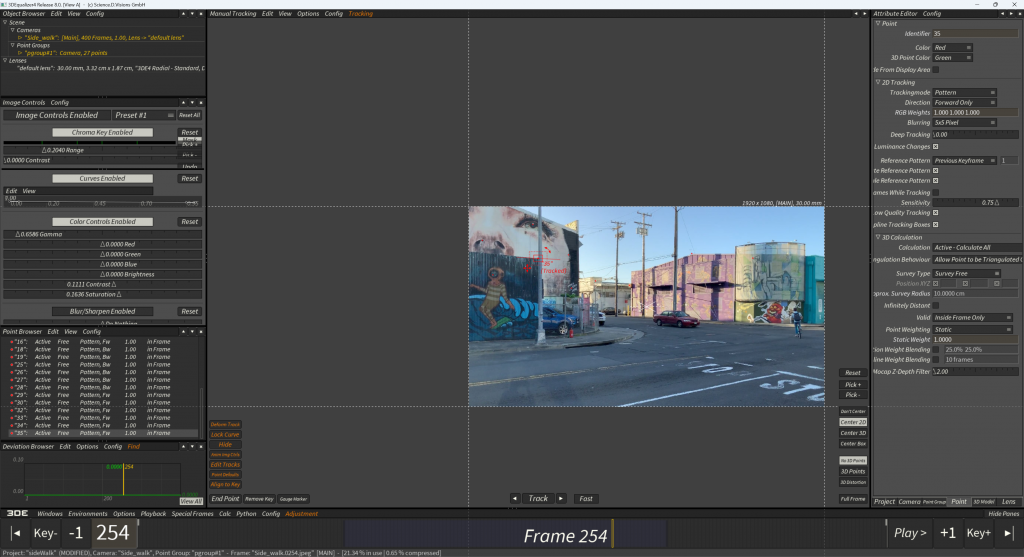Toggle Blur/Sharpen Enabled button
Viewport: 1024px width, 557px height.
(103, 311)
